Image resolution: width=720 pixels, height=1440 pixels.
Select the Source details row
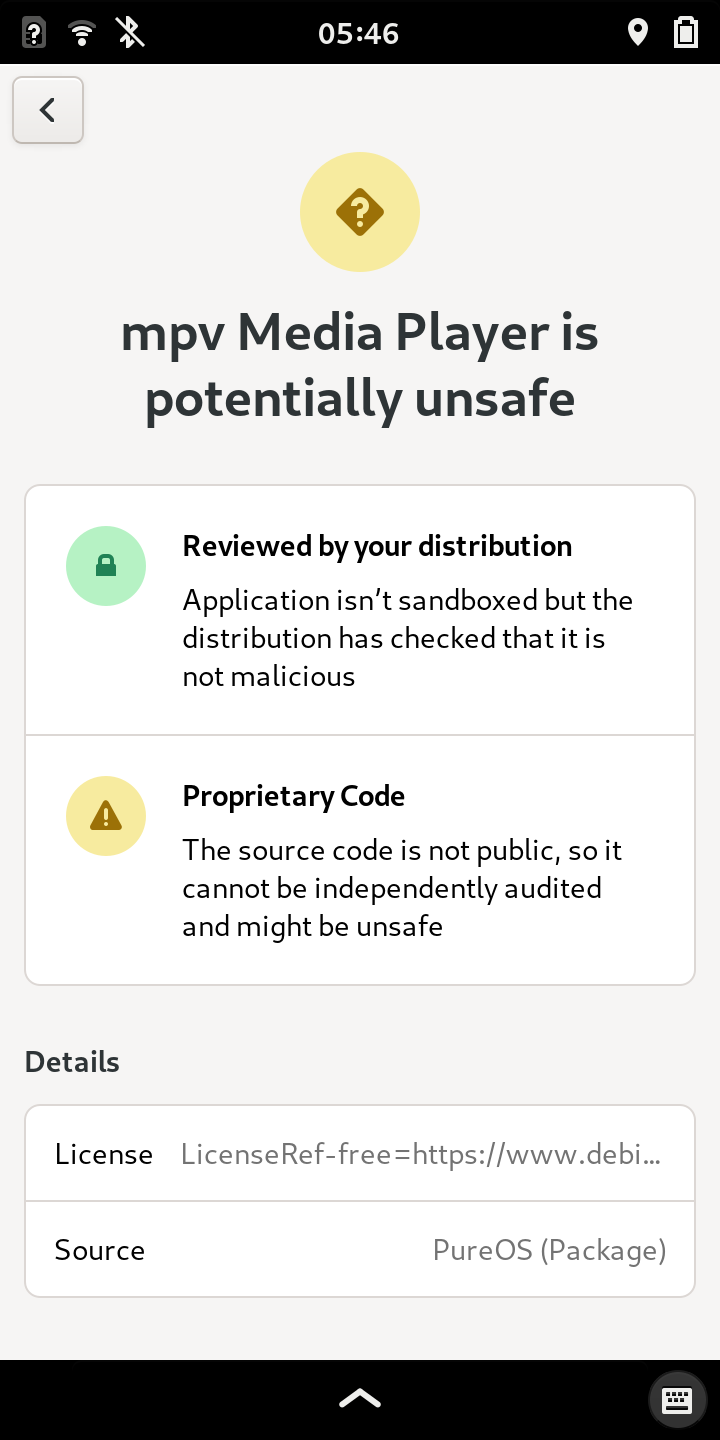tap(360, 1250)
